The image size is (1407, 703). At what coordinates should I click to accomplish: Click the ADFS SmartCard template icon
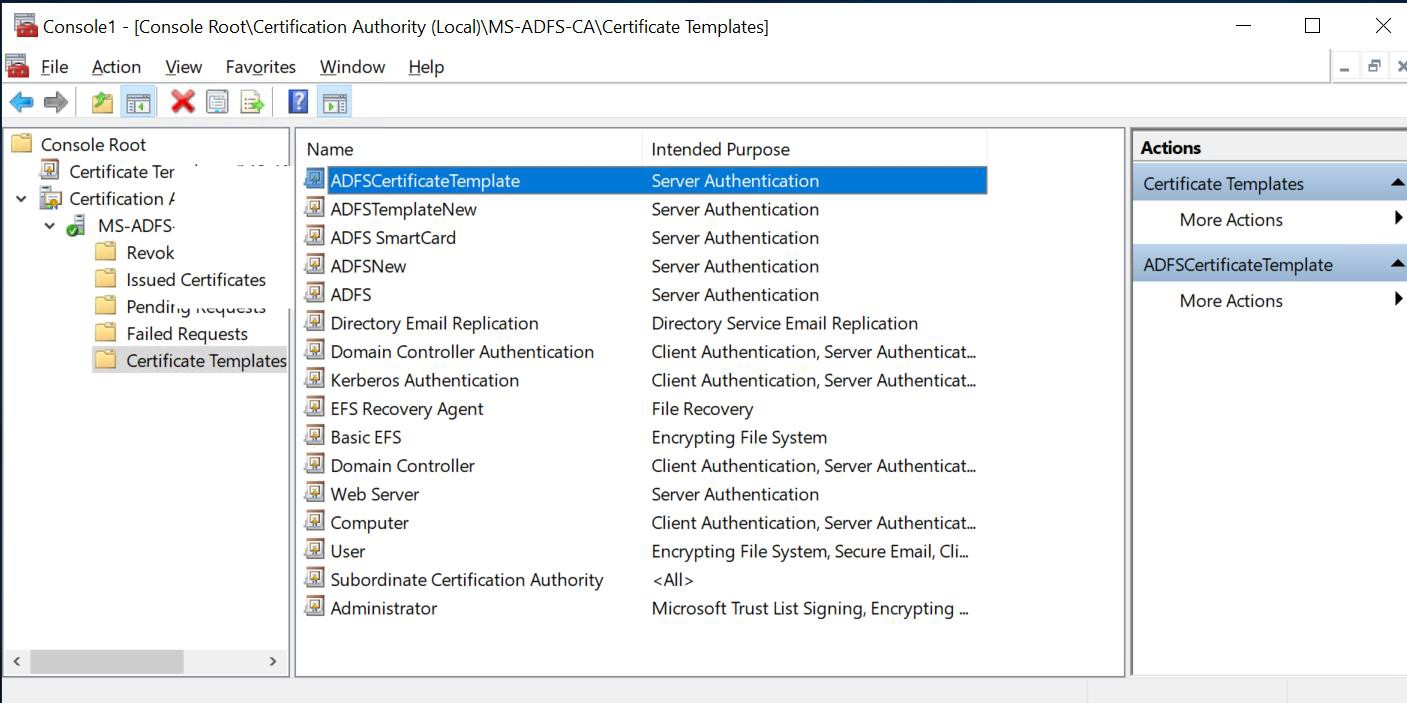pyautogui.click(x=315, y=237)
